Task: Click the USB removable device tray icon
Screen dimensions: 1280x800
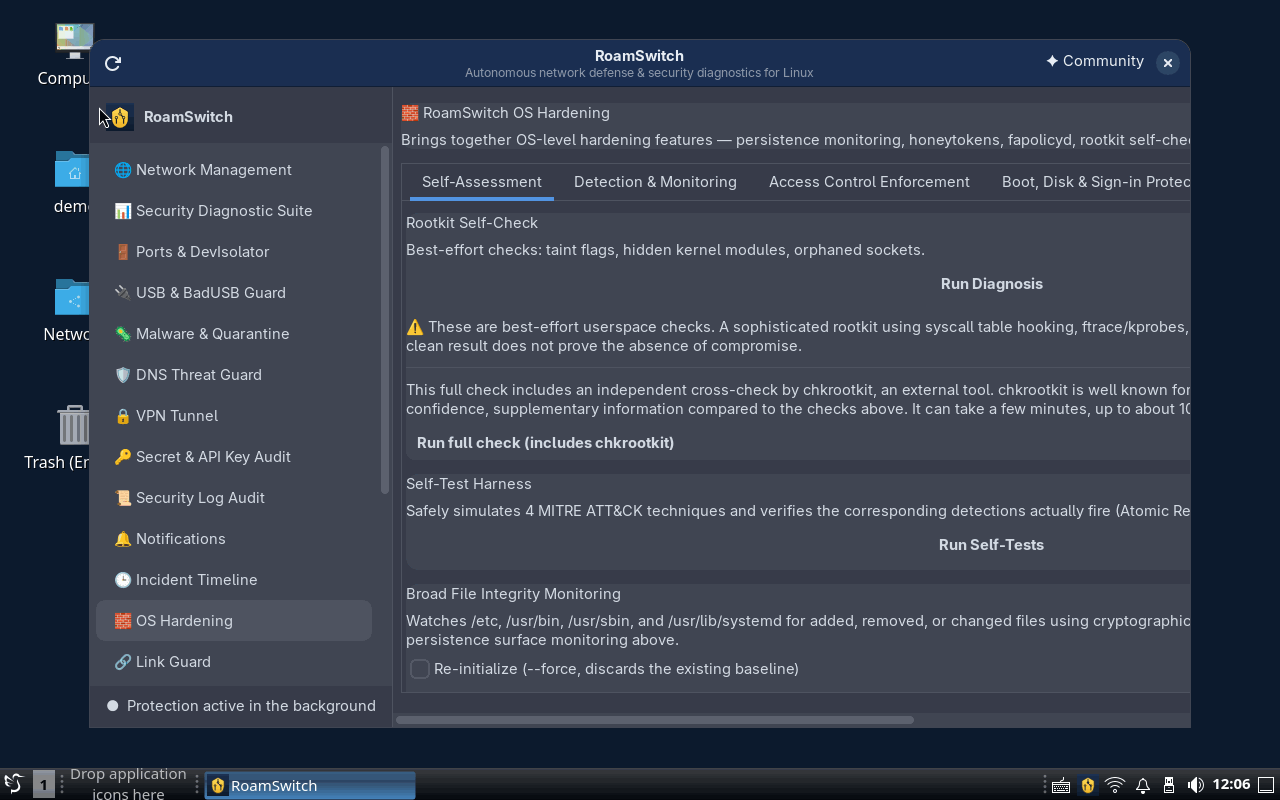Action: 1168,786
